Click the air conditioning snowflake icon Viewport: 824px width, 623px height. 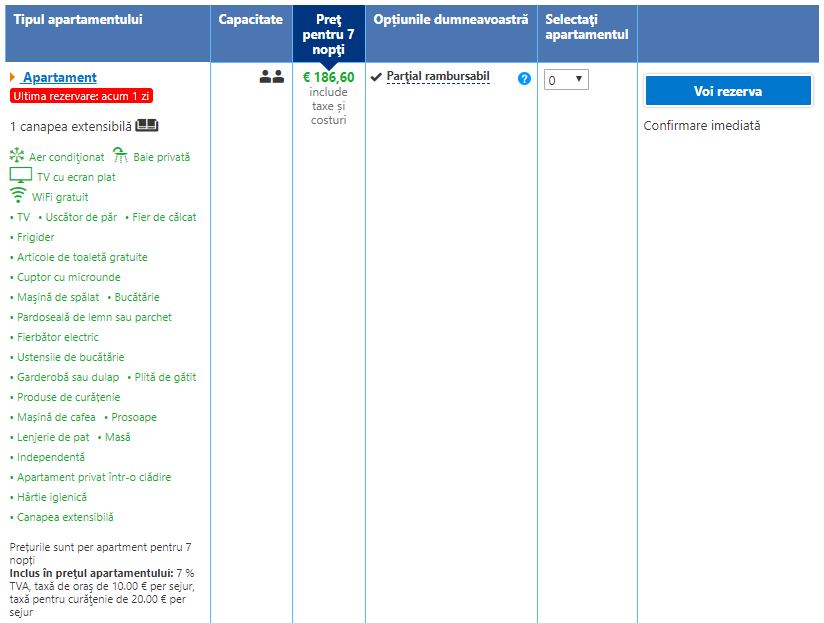(x=17, y=156)
